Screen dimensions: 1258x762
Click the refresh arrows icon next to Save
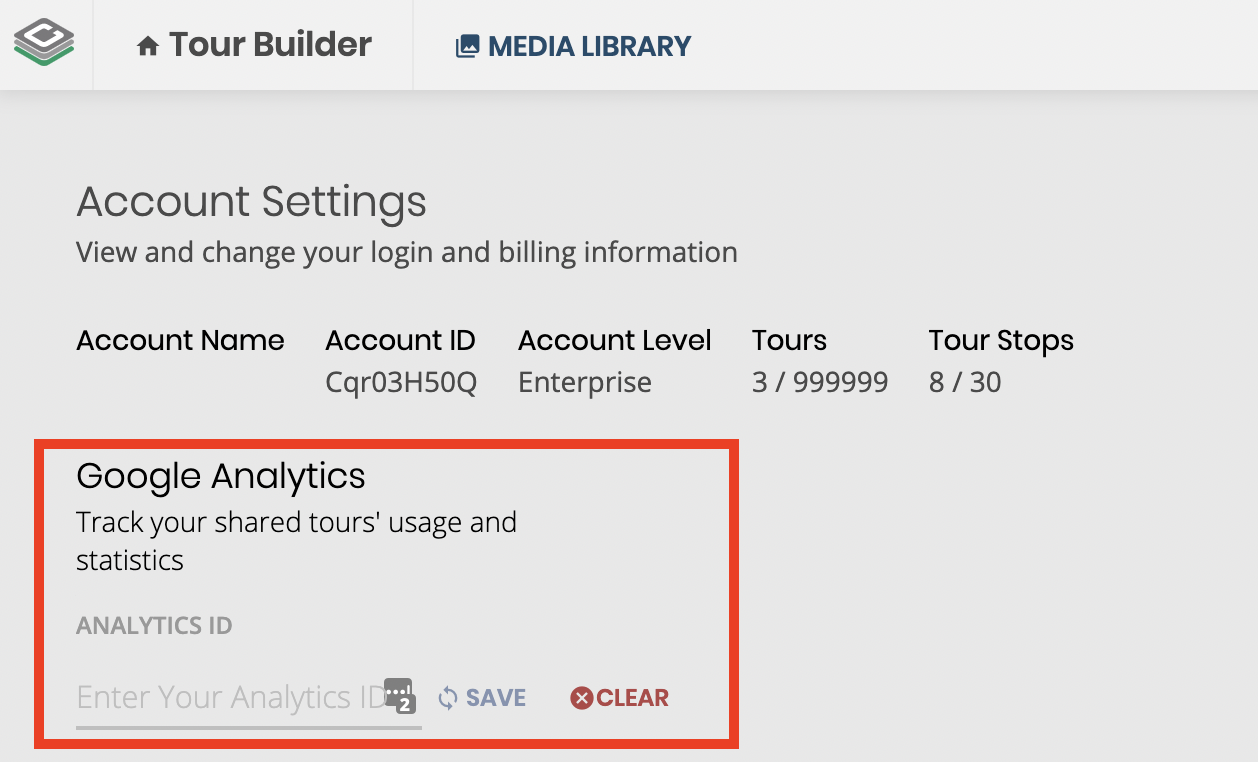(448, 698)
